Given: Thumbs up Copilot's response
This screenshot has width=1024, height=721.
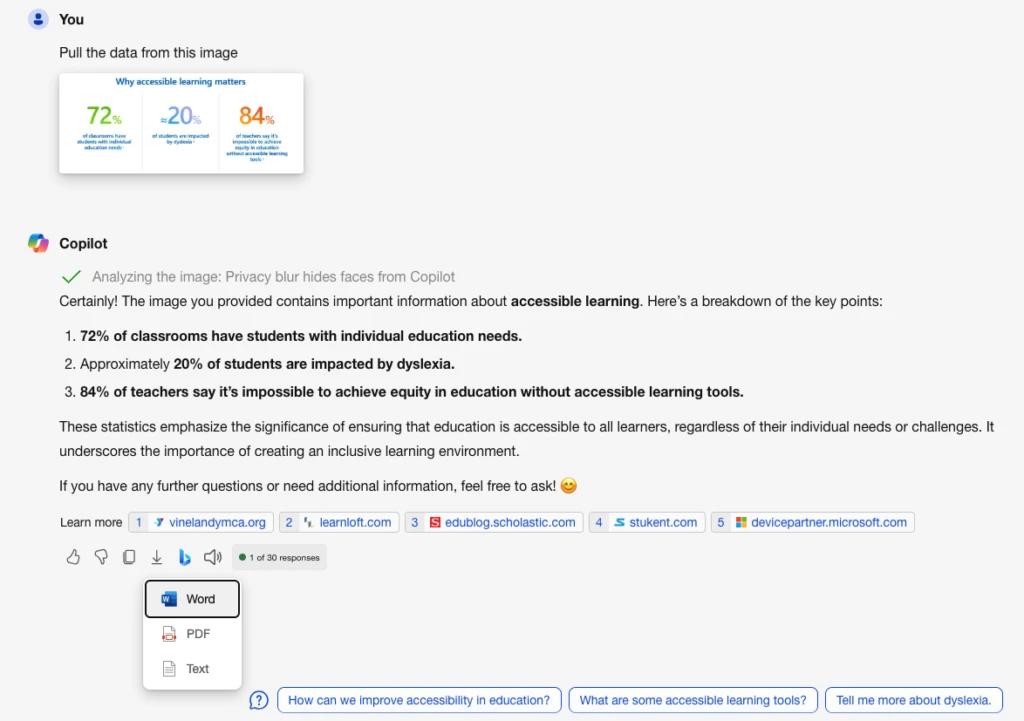Looking at the screenshot, I should click(x=73, y=557).
